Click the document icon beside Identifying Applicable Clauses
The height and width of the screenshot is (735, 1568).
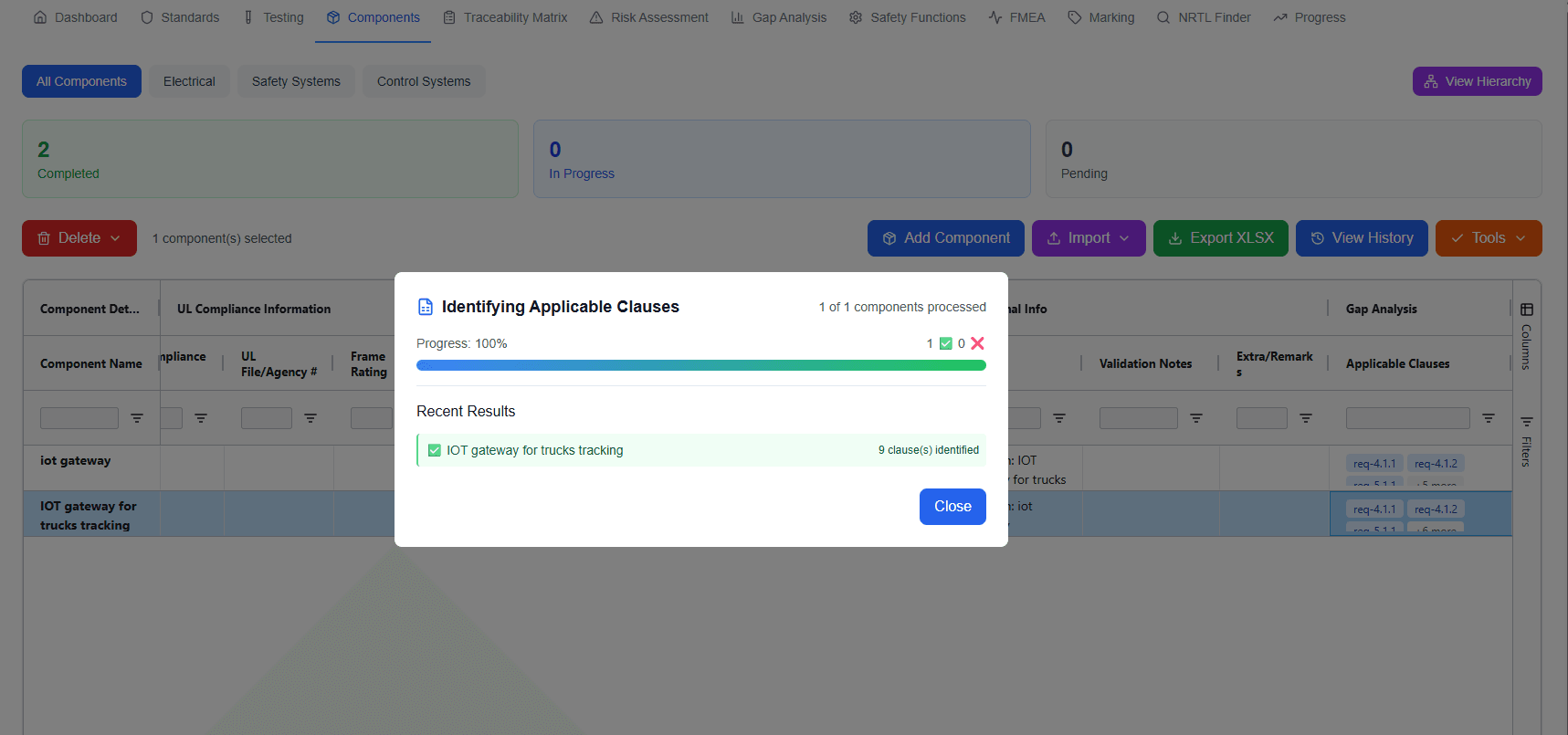tap(426, 307)
